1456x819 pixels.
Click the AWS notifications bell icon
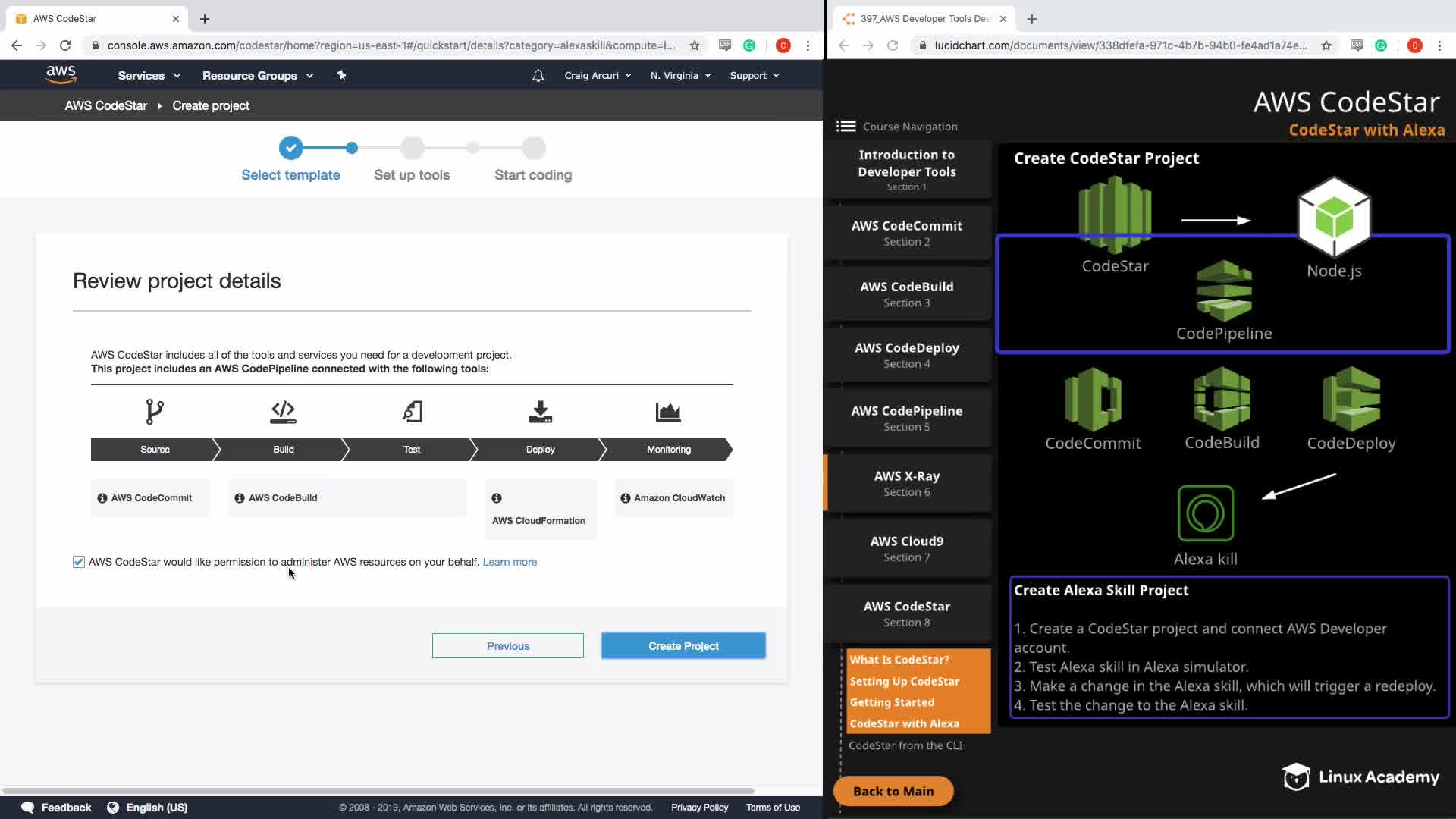coord(538,76)
